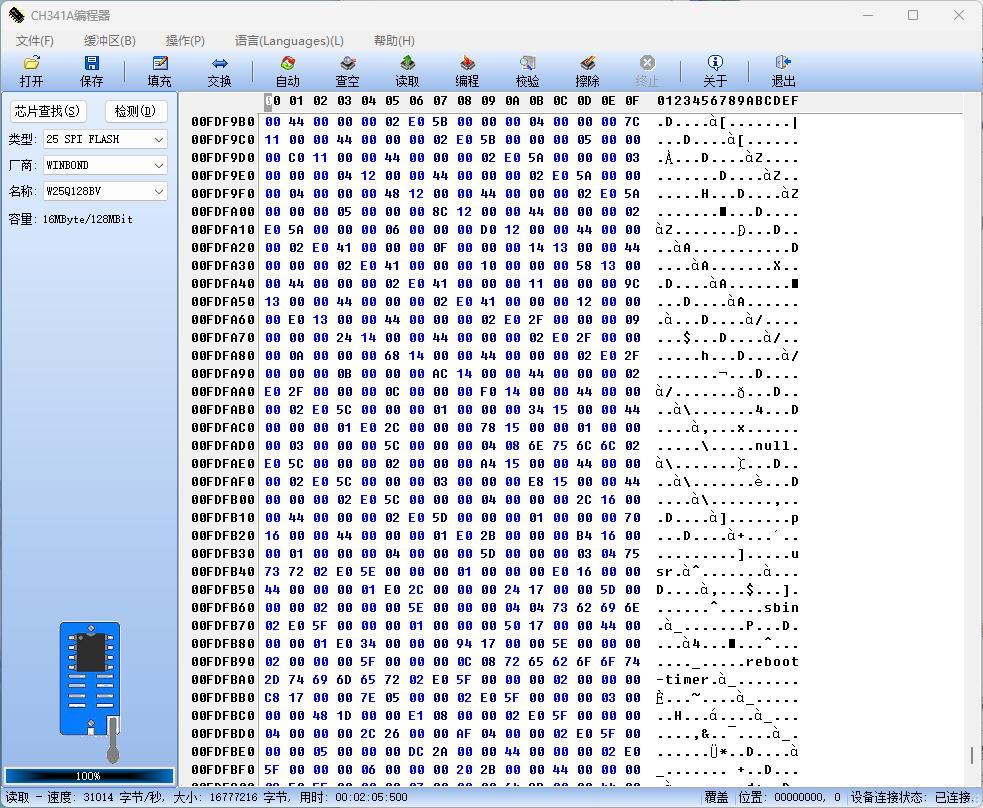Click column header 00 in hex view
The width and height of the screenshot is (983, 808).
(273, 101)
